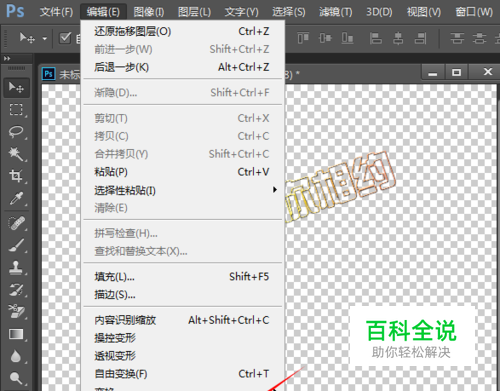The image size is (500, 391).
Task: Open the 文字(Y) menu
Action: pyautogui.click(x=242, y=12)
